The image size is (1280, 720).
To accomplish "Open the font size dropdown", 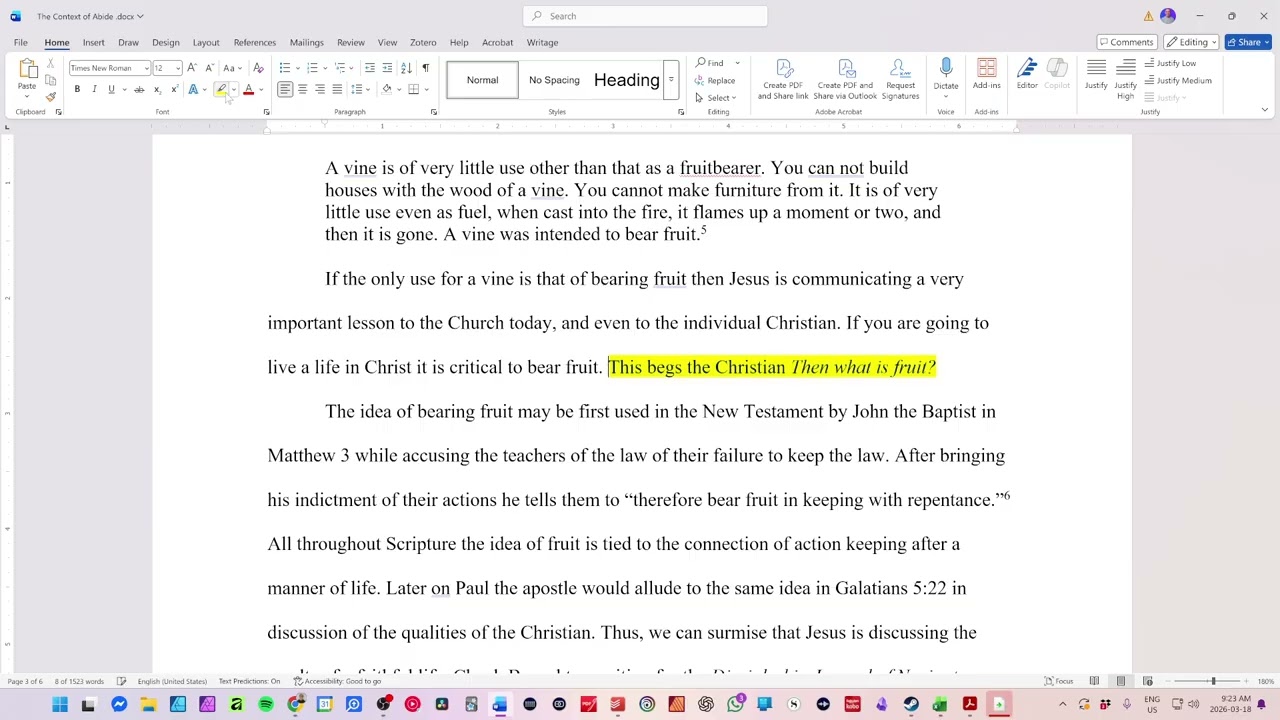I will pos(177,68).
